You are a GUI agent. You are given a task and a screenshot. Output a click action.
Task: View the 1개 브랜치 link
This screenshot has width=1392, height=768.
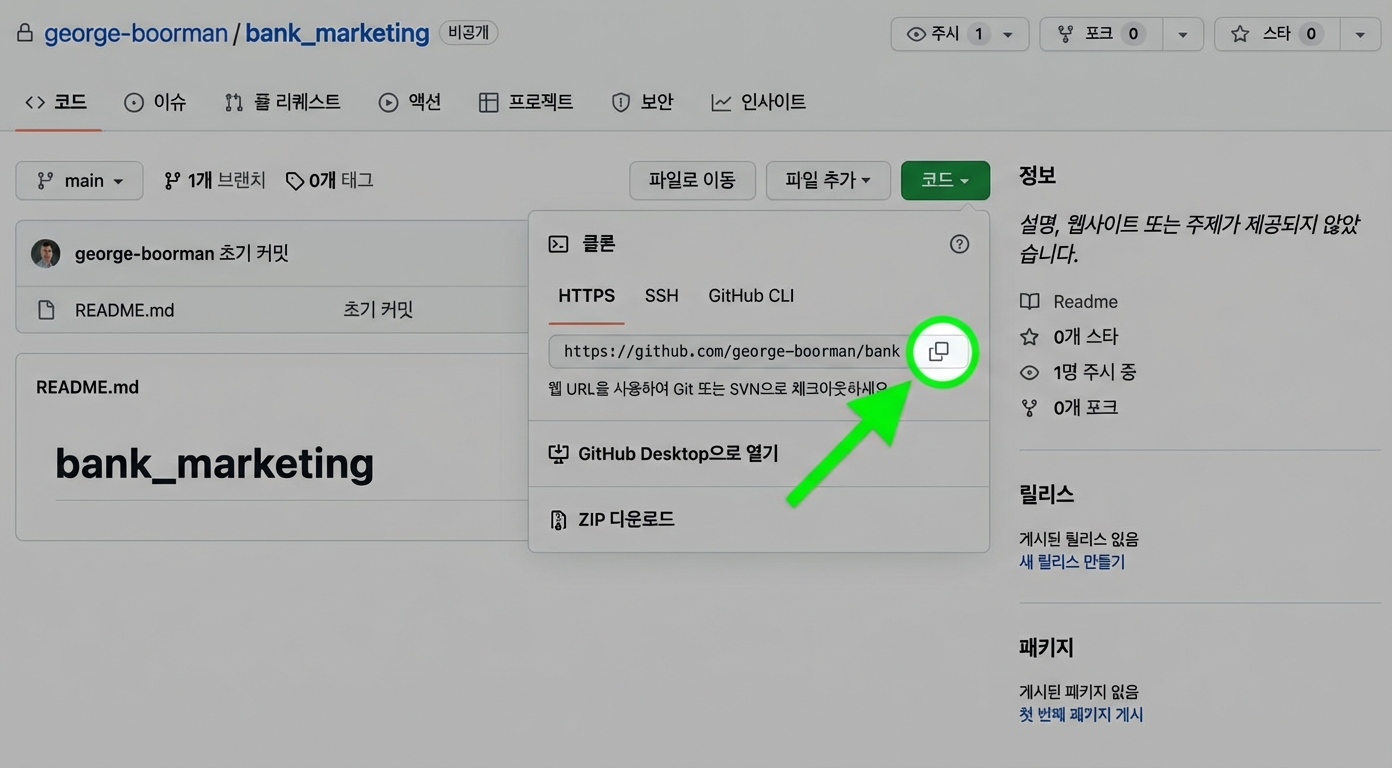tap(216, 181)
